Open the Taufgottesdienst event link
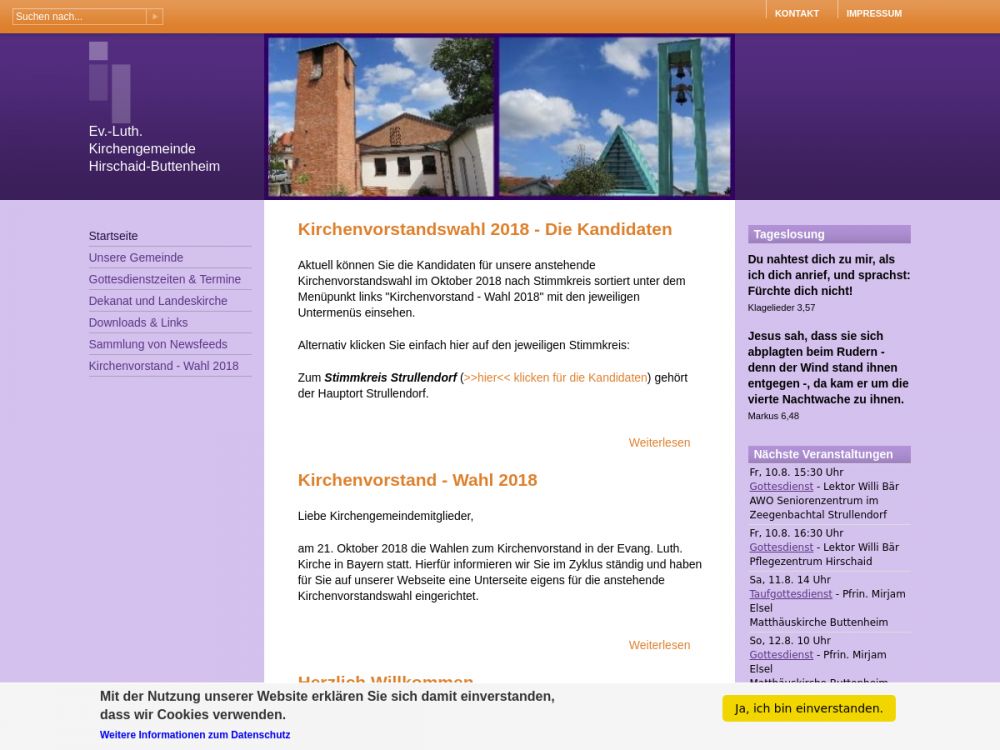The image size is (1000, 750). pyautogui.click(x=790, y=594)
